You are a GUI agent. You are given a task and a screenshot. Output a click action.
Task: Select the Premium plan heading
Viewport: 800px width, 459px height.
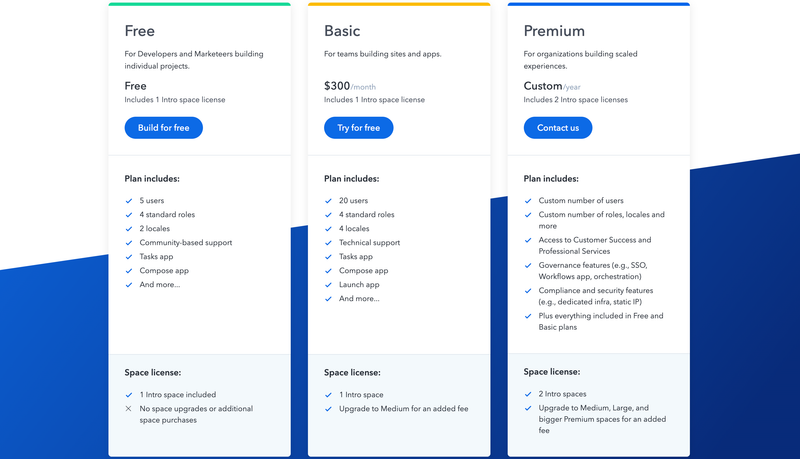pyautogui.click(x=554, y=31)
